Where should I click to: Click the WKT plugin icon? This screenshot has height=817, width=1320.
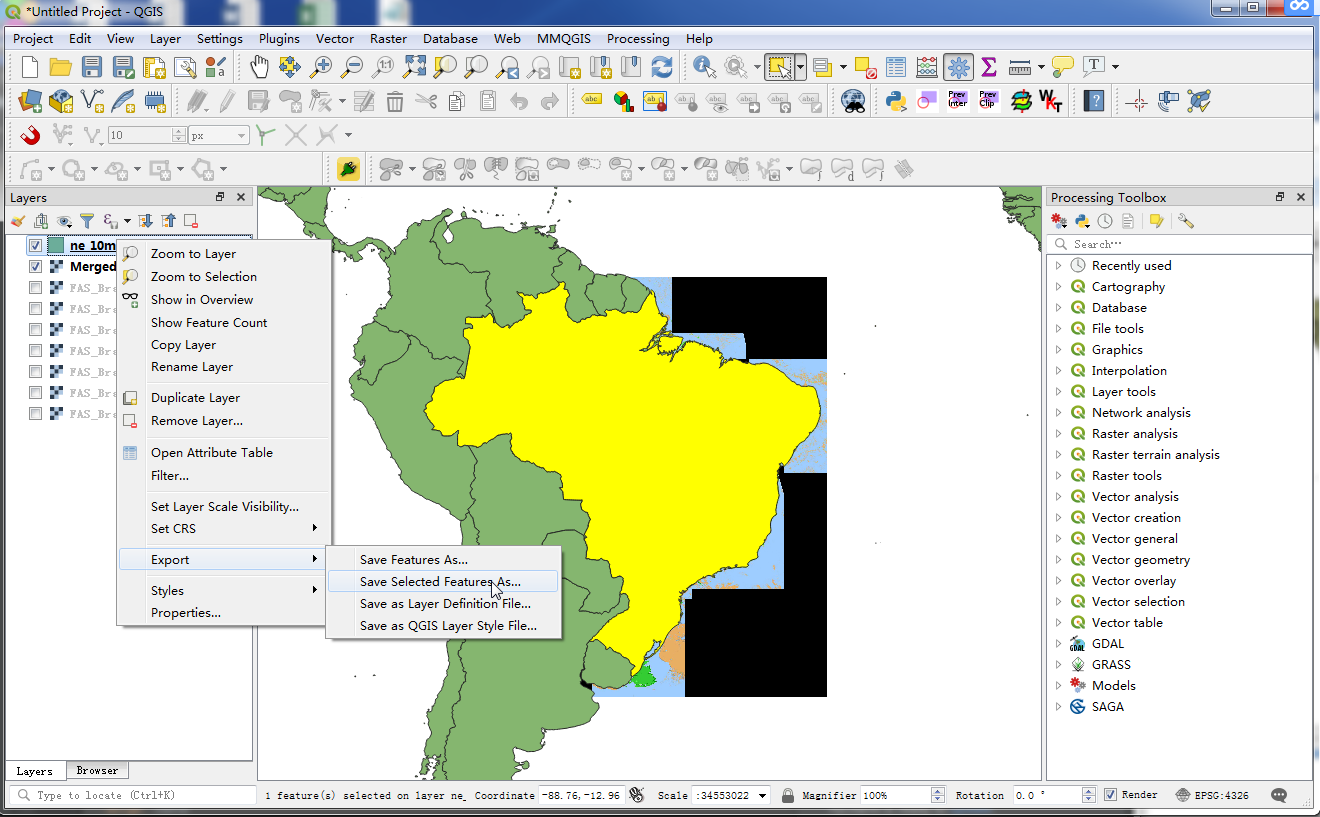point(1051,100)
